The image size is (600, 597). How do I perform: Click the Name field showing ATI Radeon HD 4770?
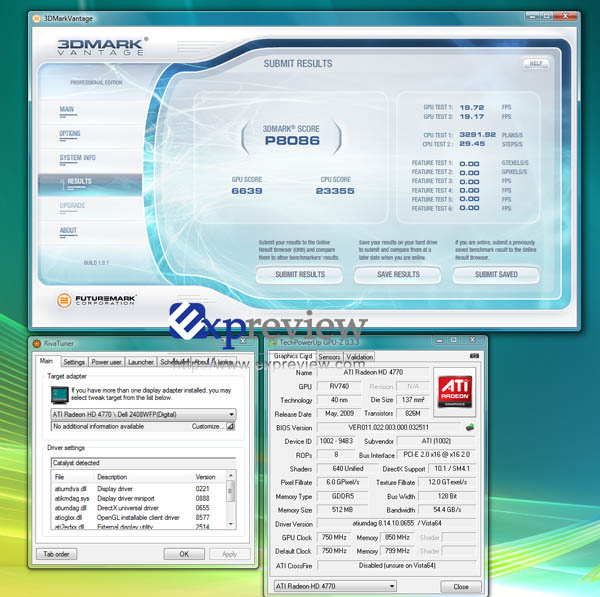[373, 372]
